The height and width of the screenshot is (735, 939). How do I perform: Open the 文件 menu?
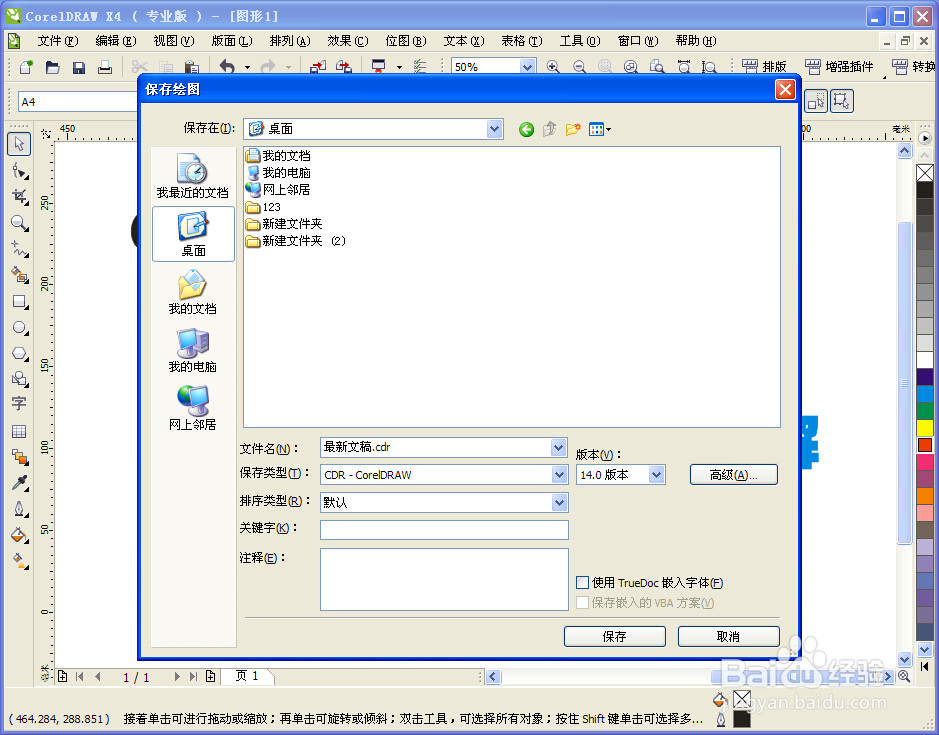click(x=57, y=41)
